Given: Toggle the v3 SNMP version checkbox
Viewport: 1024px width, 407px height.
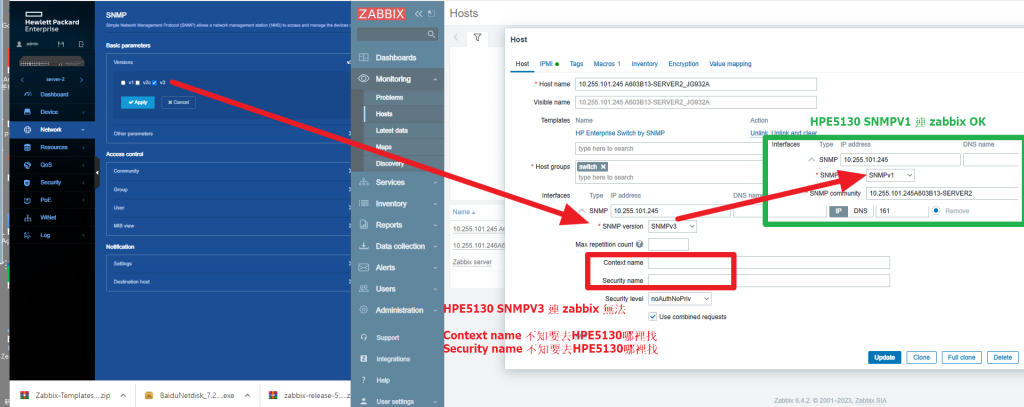Looking at the screenshot, I should point(155,83).
